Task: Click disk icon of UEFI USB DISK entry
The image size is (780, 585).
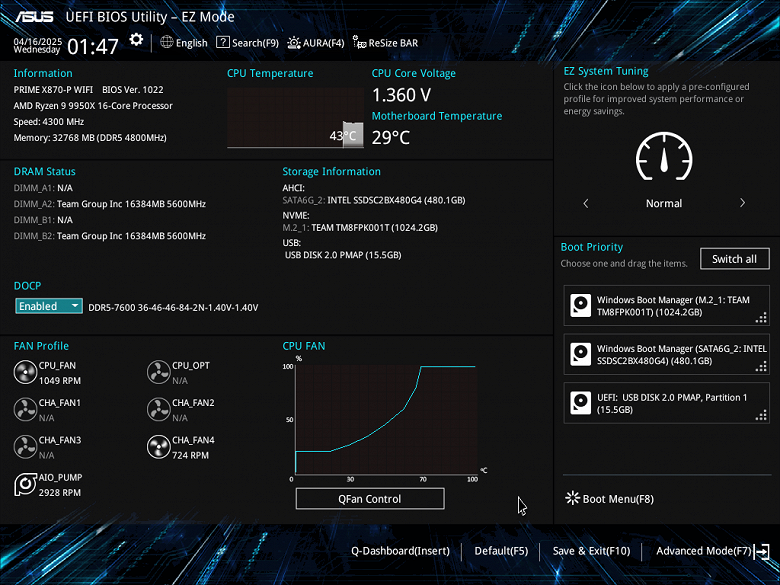Action: [x=581, y=403]
